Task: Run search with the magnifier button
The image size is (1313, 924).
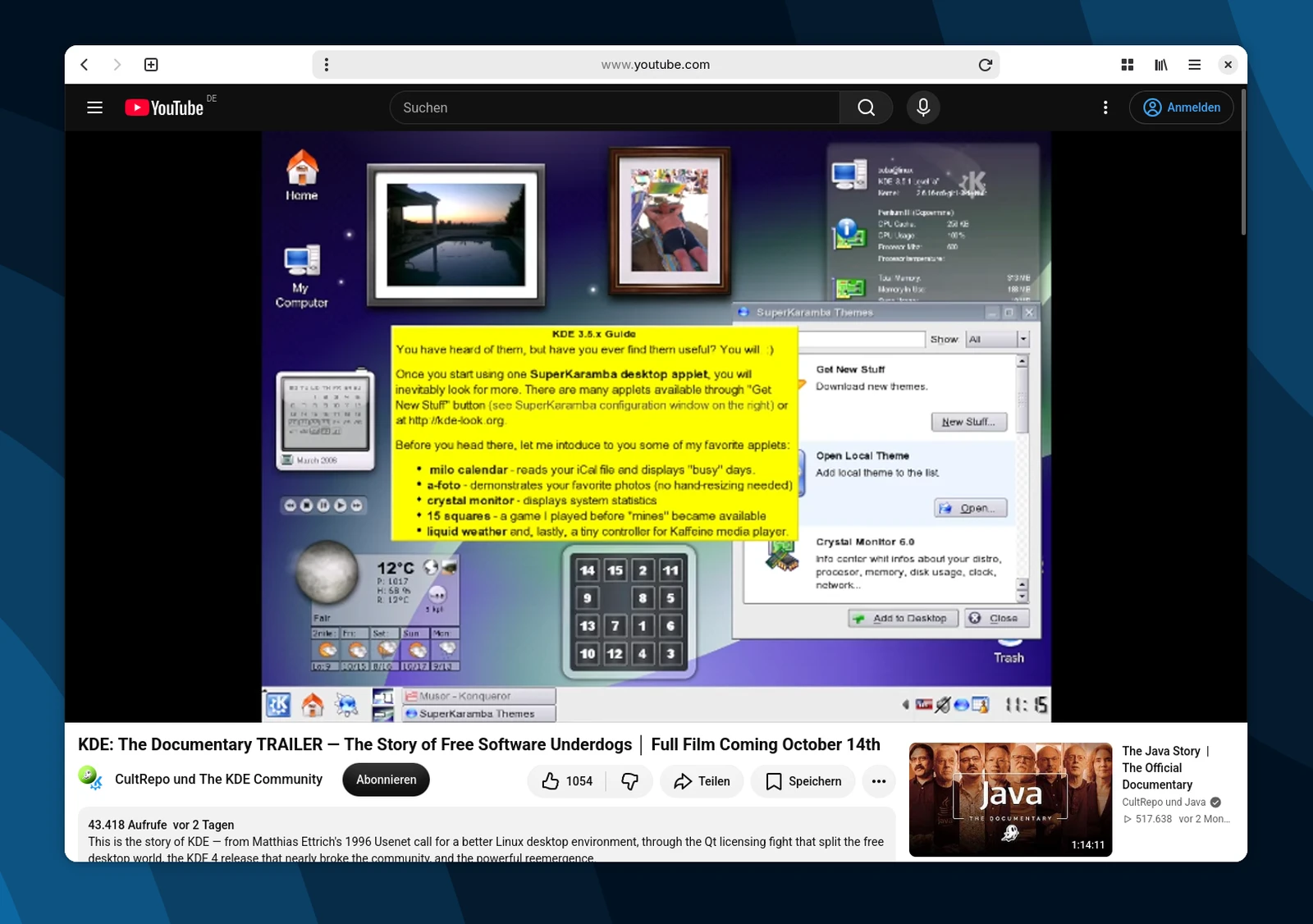Action: coord(867,107)
